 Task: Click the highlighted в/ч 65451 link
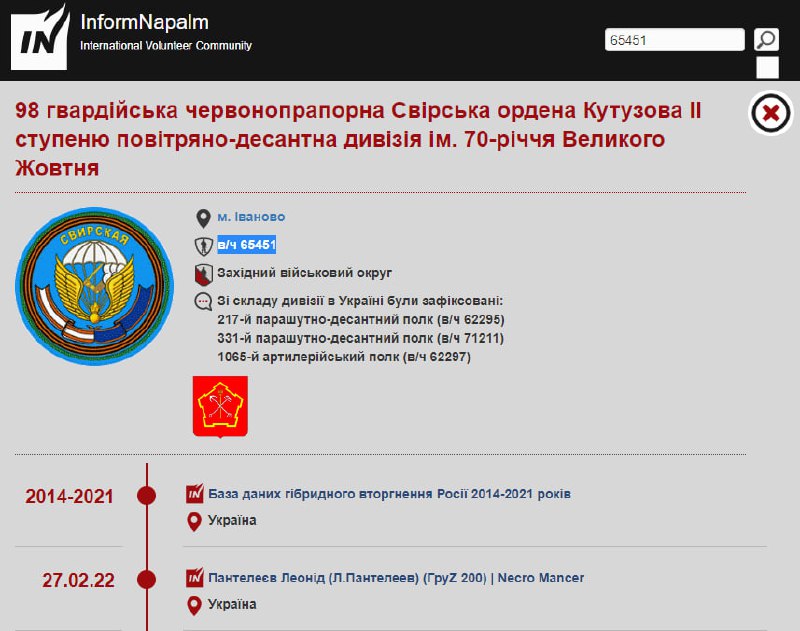(247, 245)
